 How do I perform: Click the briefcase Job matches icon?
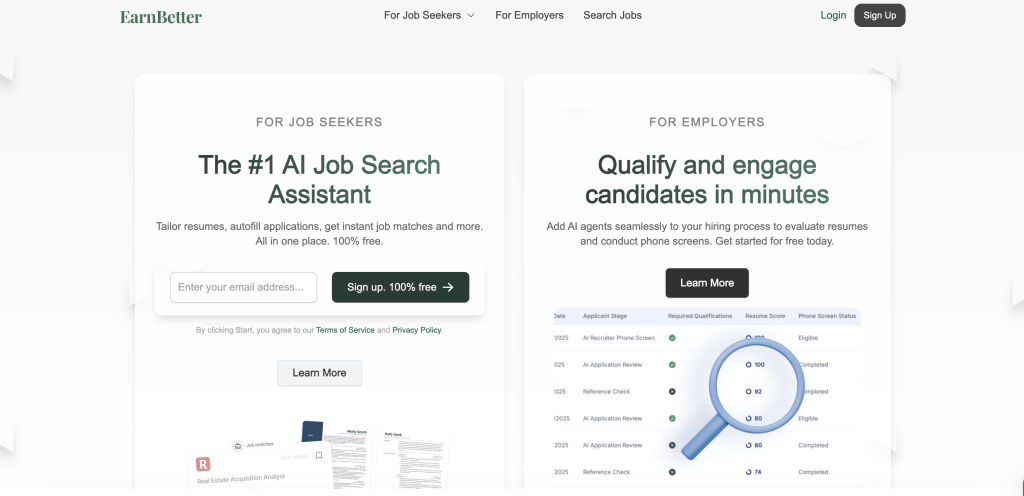point(238,447)
